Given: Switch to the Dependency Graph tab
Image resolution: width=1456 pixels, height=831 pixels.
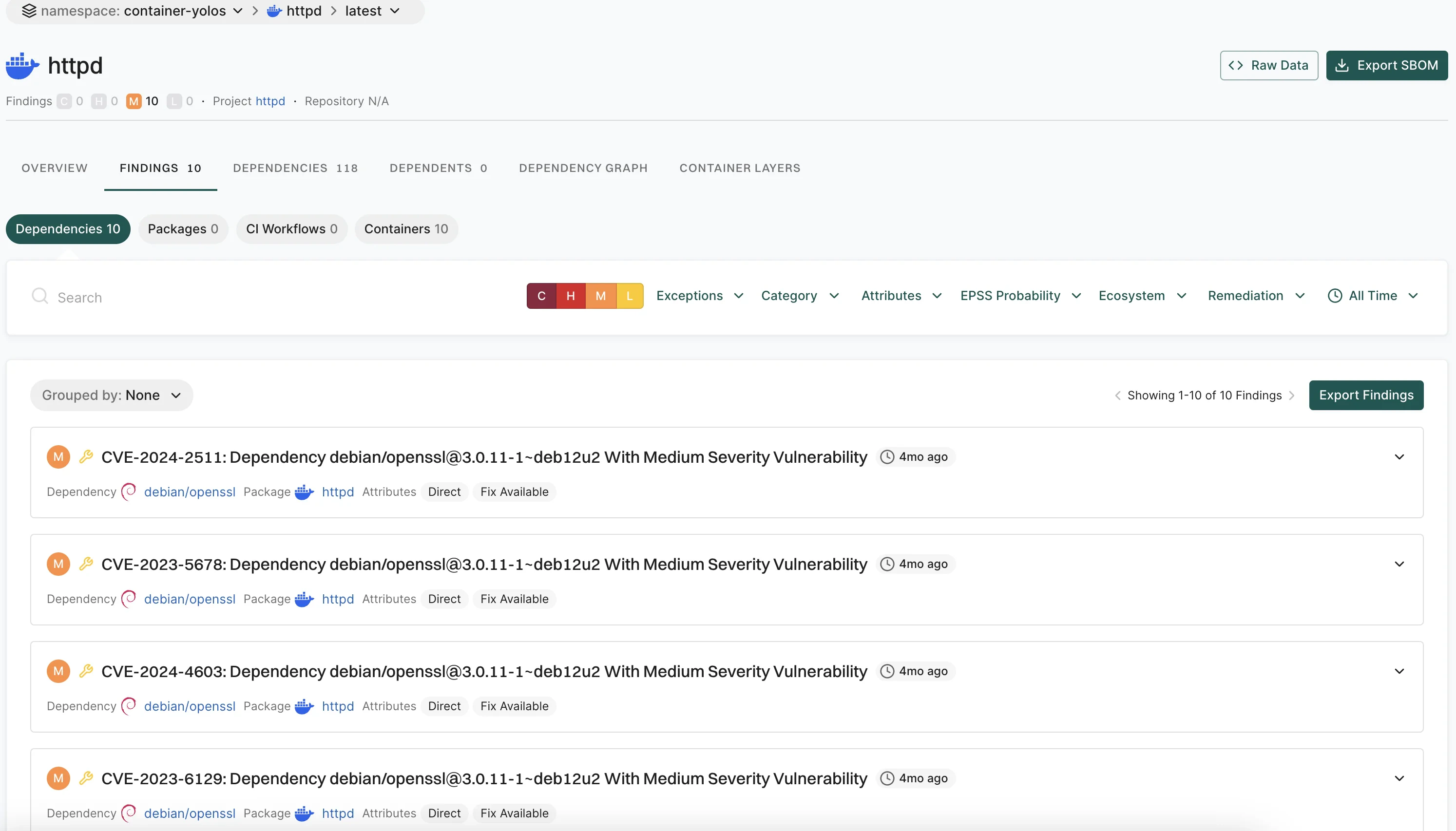Looking at the screenshot, I should point(583,168).
